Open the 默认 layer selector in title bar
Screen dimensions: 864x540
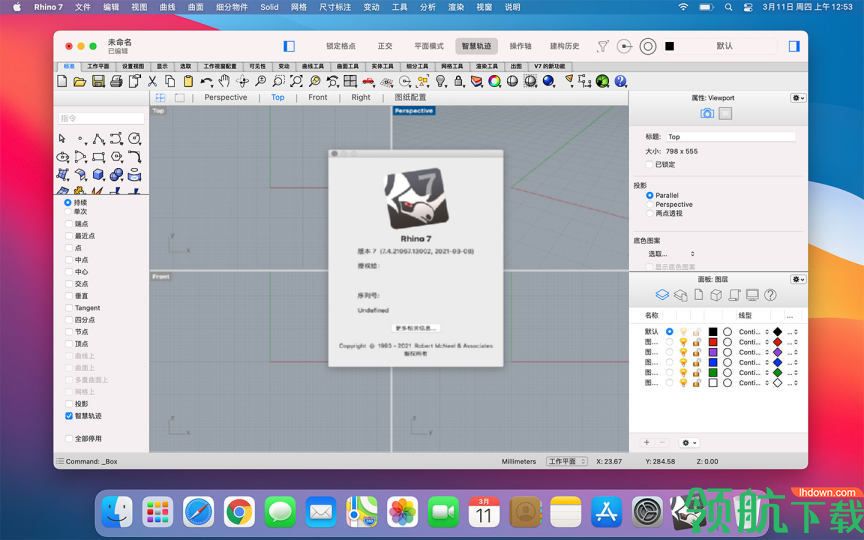click(x=725, y=46)
